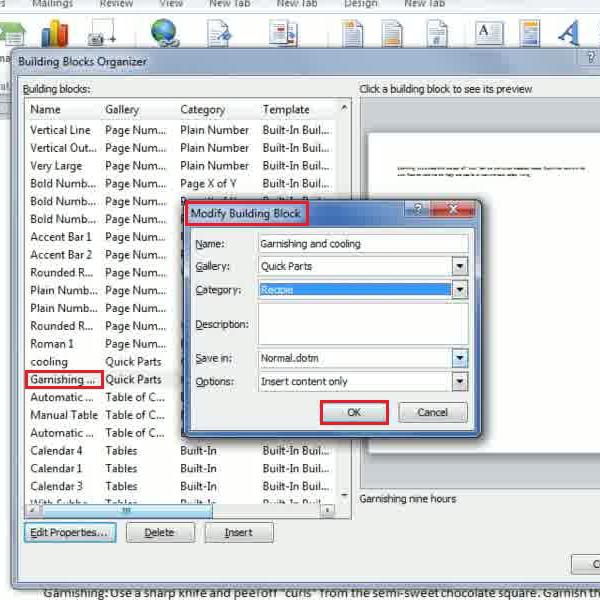Image resolution: width=600 pixels, height=600 pixels.
Task: Click the Edit Properties button
Action: pyautogui.click(x=70, y=533)
